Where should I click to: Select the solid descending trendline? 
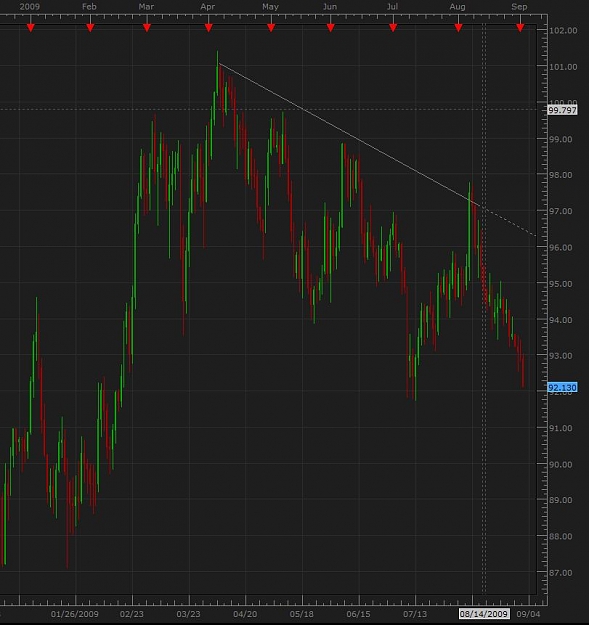pyautogui.click(x=349, y=134)
